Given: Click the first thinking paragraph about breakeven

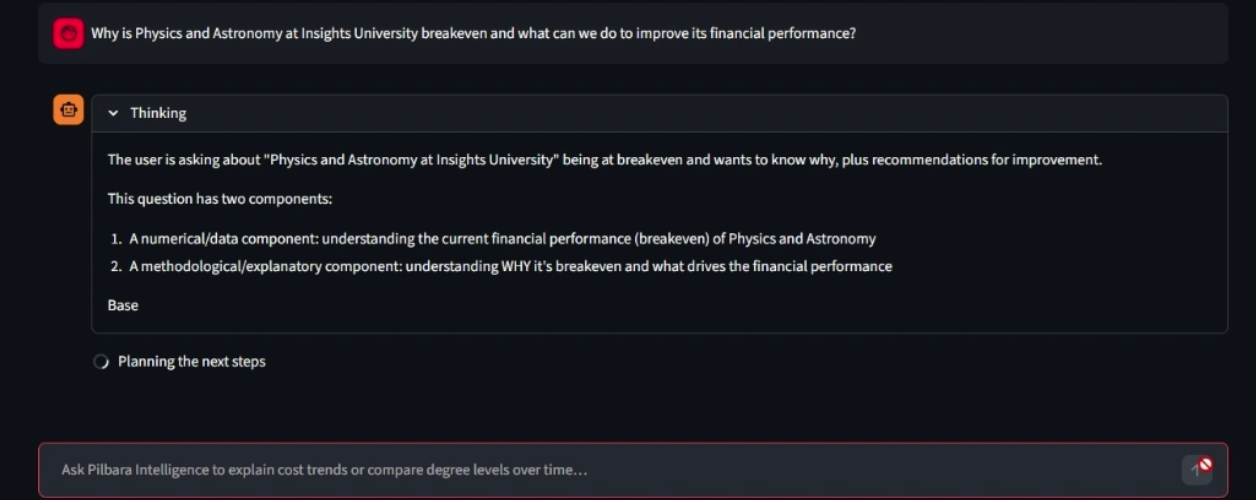Looking at the screenshot, I should pos(604,159).
